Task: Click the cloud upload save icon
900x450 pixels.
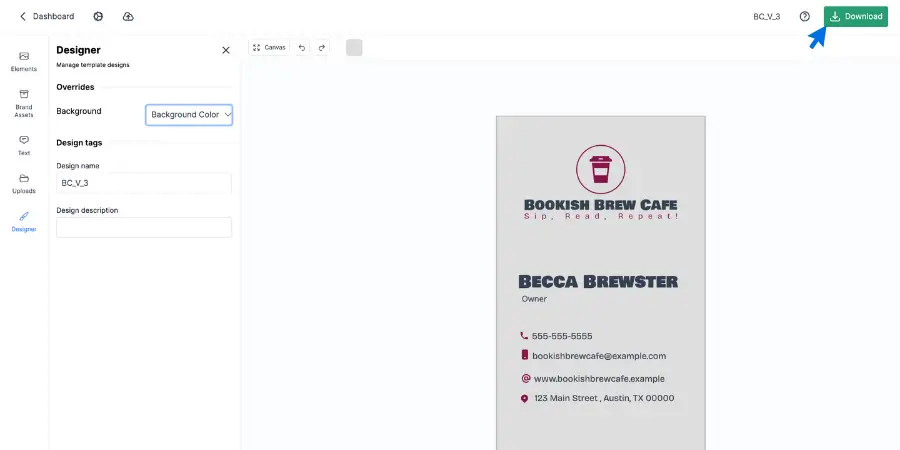Action: [128, 17]
